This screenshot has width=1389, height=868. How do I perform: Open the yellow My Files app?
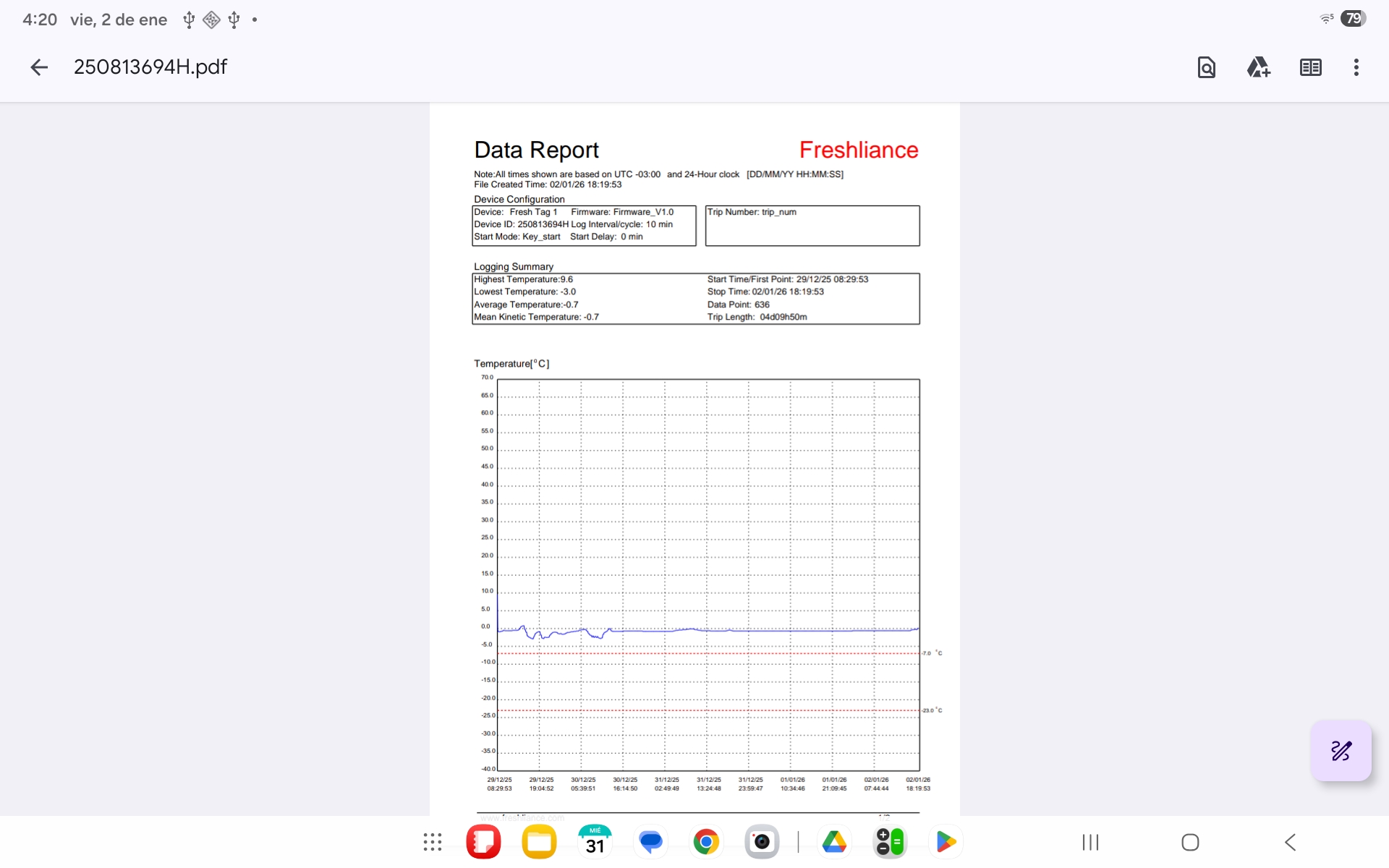(539, 842)
